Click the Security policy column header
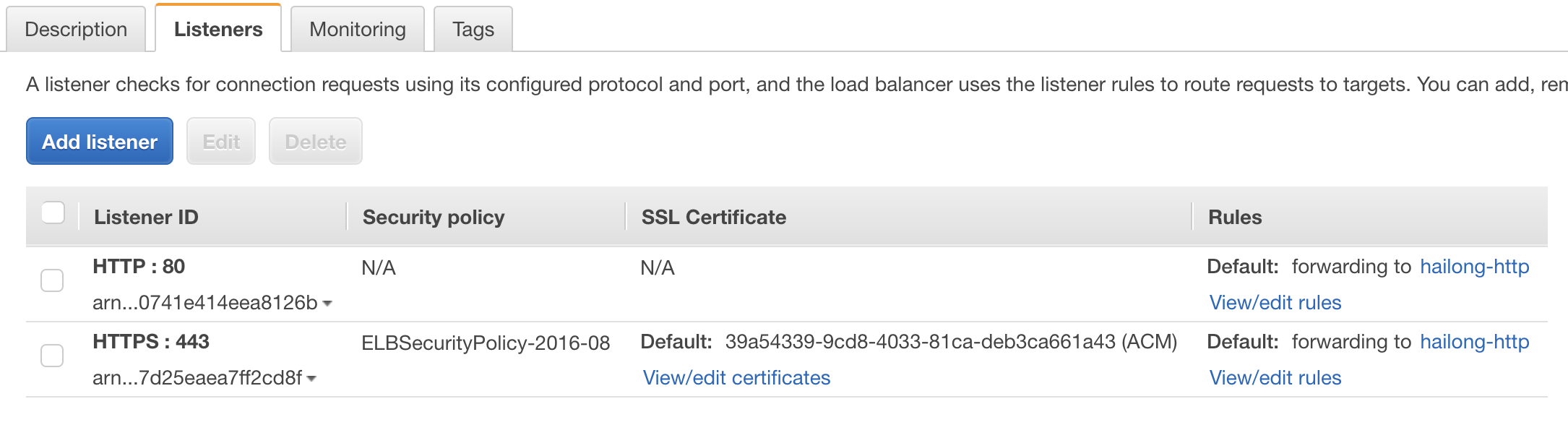This screenshot has height=425, width=1568. pyautogui.click(x=434, y=217)
